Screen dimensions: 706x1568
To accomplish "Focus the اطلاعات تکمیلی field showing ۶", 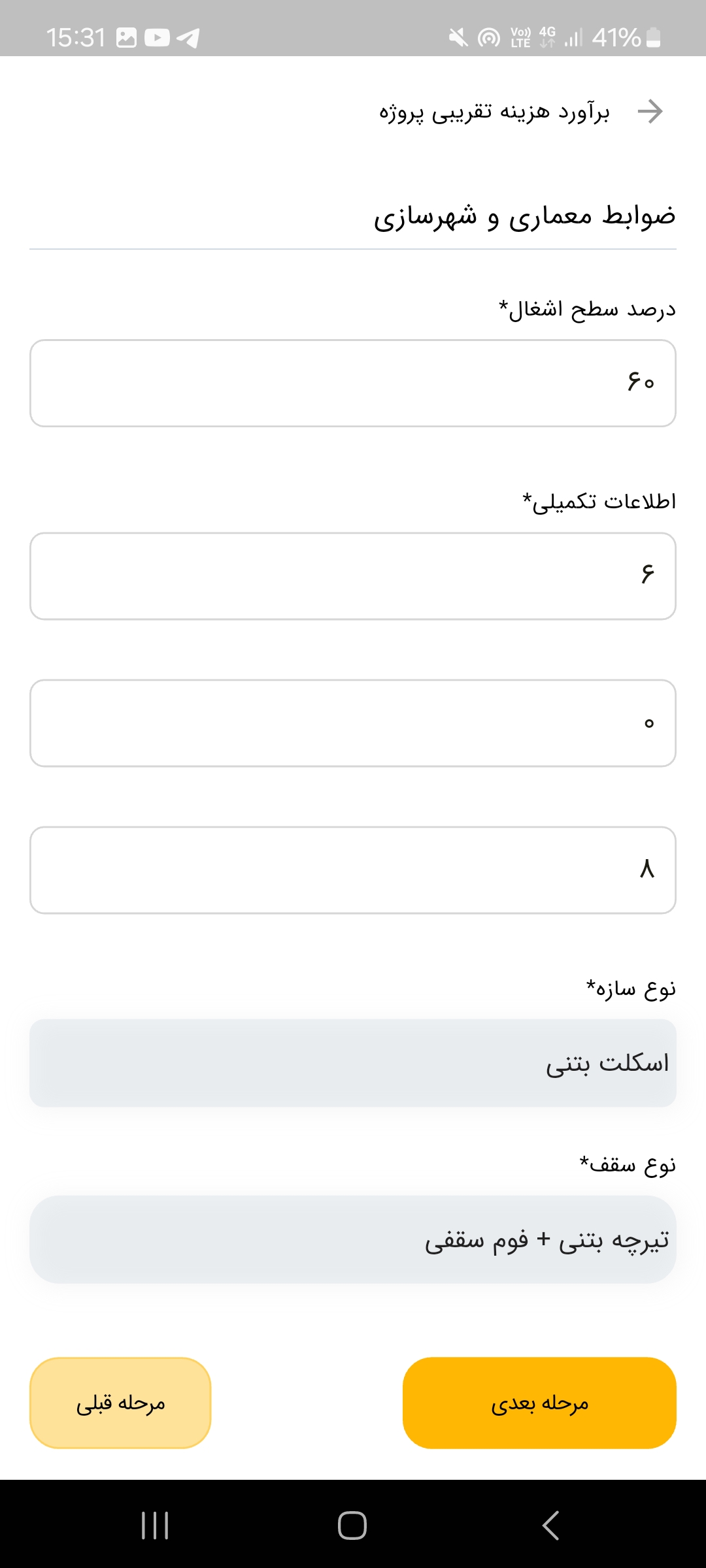I will click(x=353, y=576).
